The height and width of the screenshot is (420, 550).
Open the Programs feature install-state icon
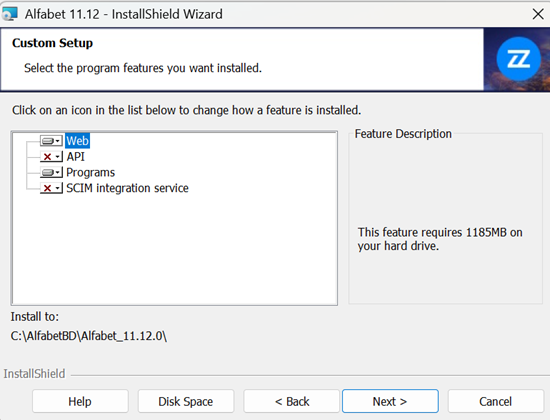(51, 172)
